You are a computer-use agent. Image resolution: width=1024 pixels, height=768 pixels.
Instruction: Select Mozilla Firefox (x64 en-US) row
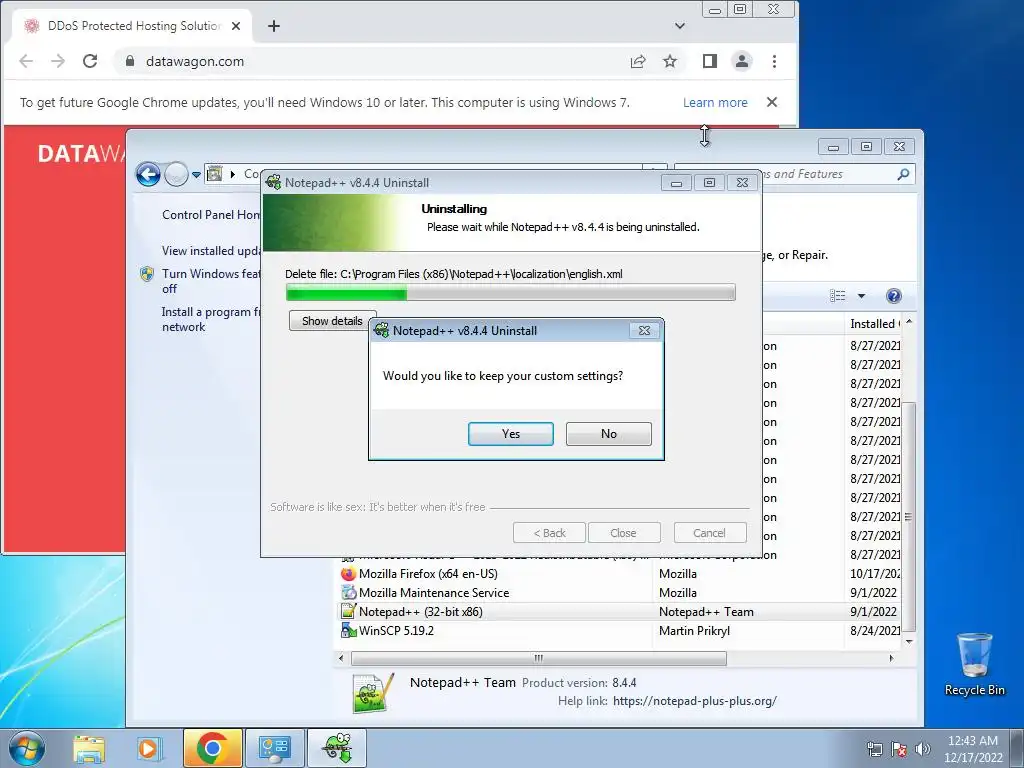coord(619,574)
